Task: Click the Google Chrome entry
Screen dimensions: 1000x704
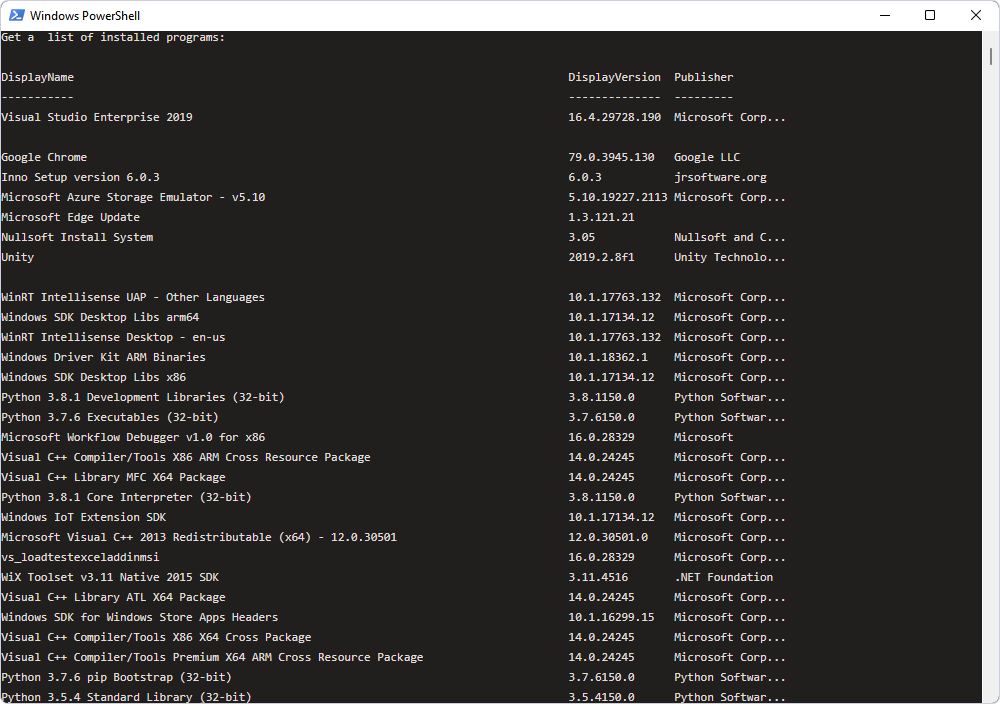Action: (44, 158)
